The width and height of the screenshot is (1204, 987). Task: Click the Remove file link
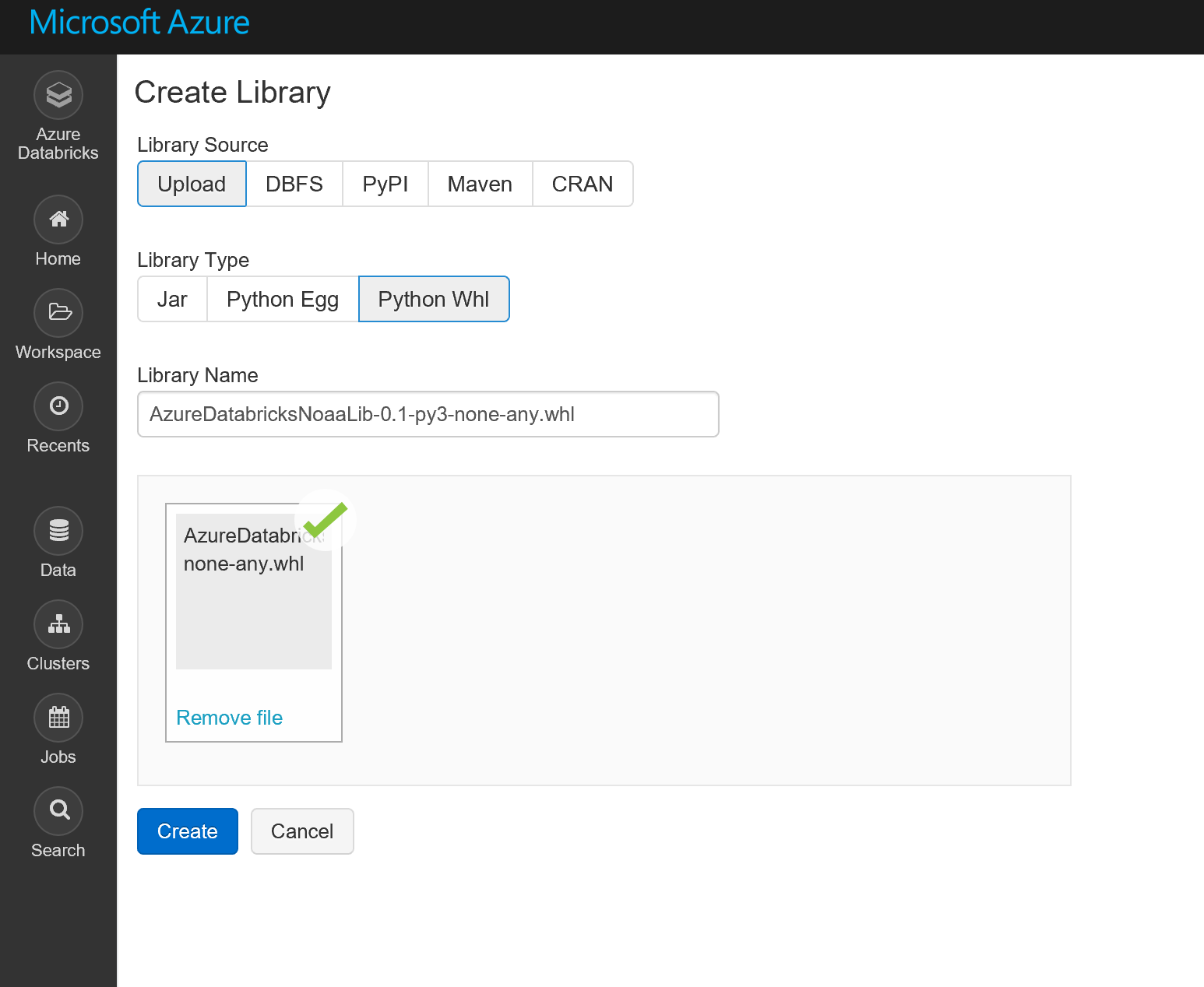230,718
